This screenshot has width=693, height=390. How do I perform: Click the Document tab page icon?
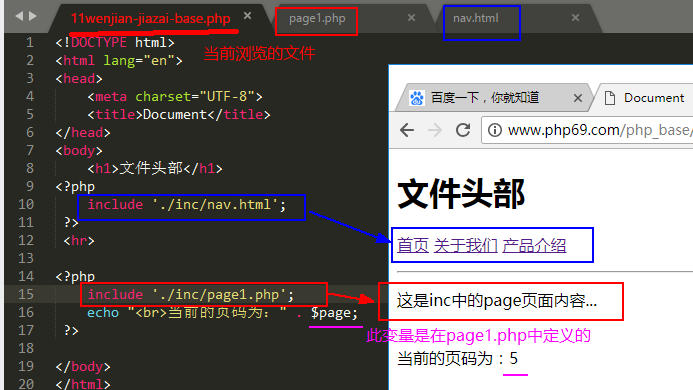pos(610,98)
